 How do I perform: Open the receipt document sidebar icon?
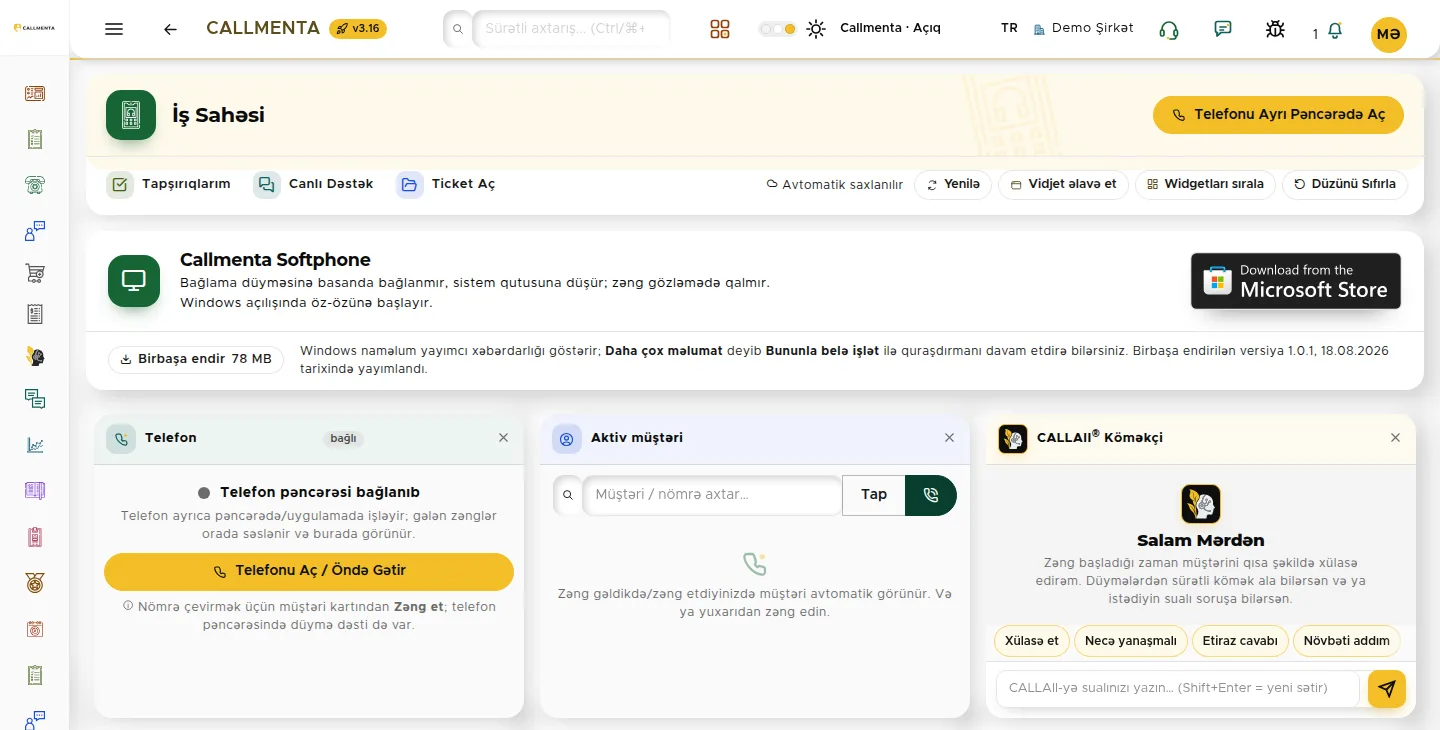point(35,314)
